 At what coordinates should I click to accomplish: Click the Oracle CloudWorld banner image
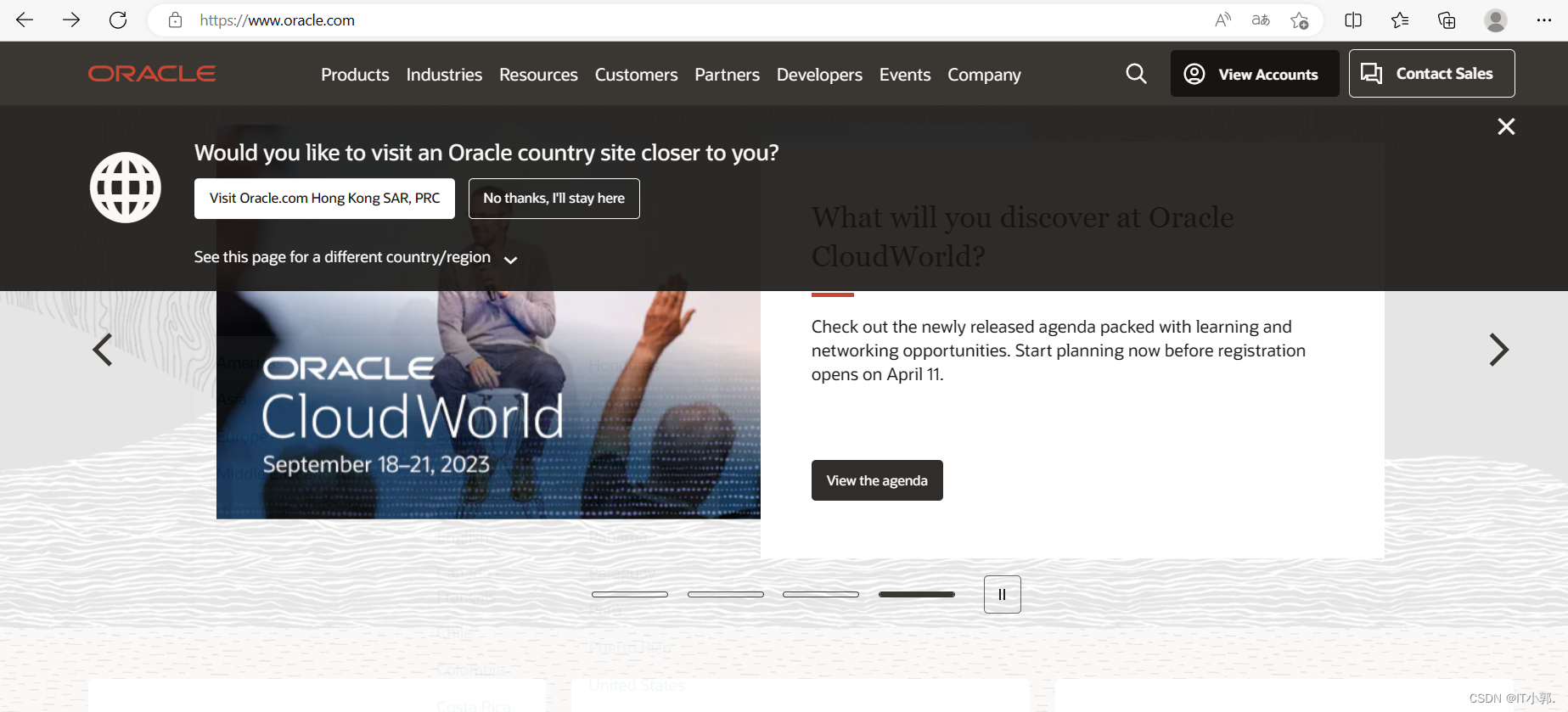point(488,405)
